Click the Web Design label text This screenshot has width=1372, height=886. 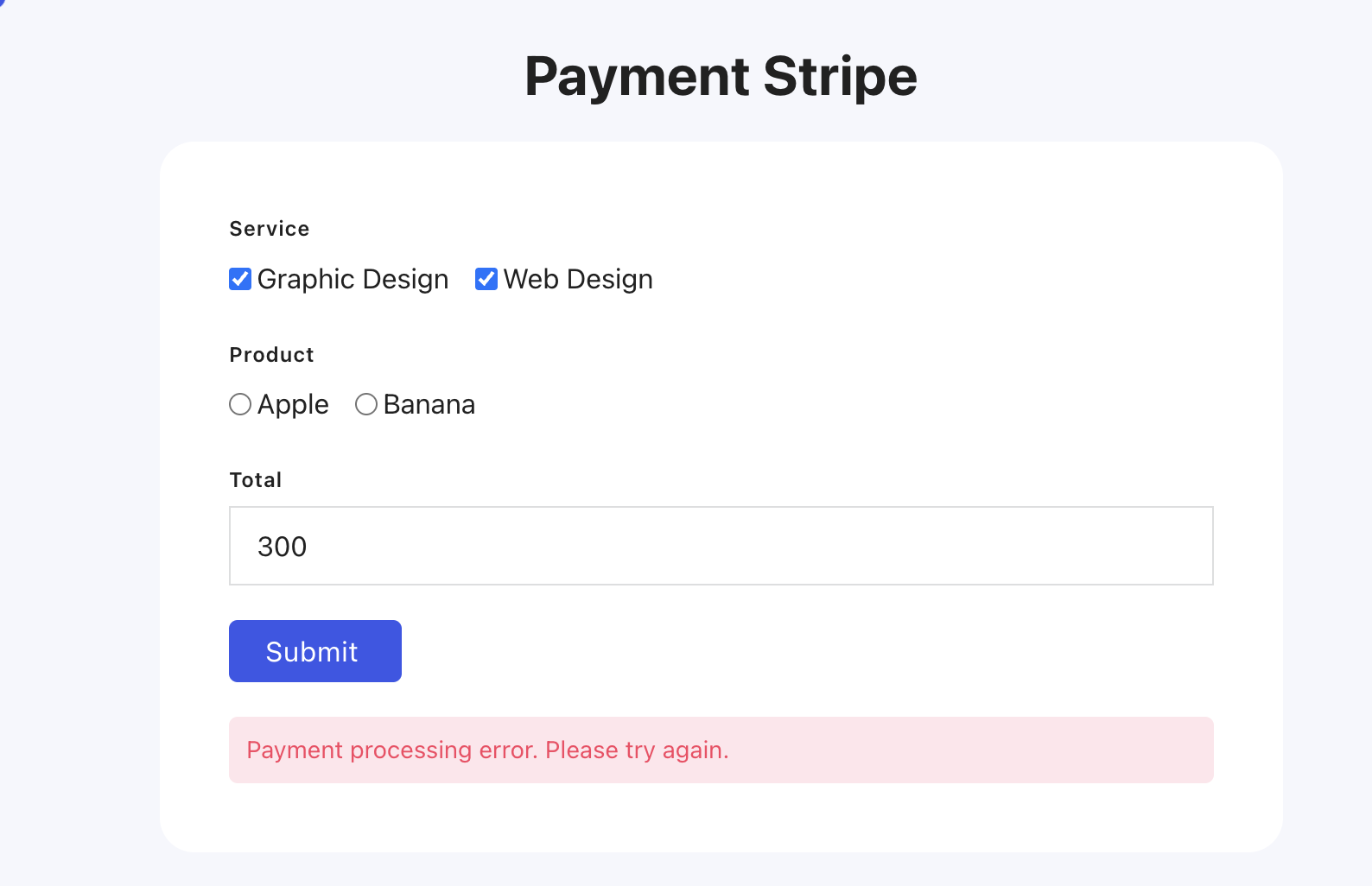tap(578, 280)
